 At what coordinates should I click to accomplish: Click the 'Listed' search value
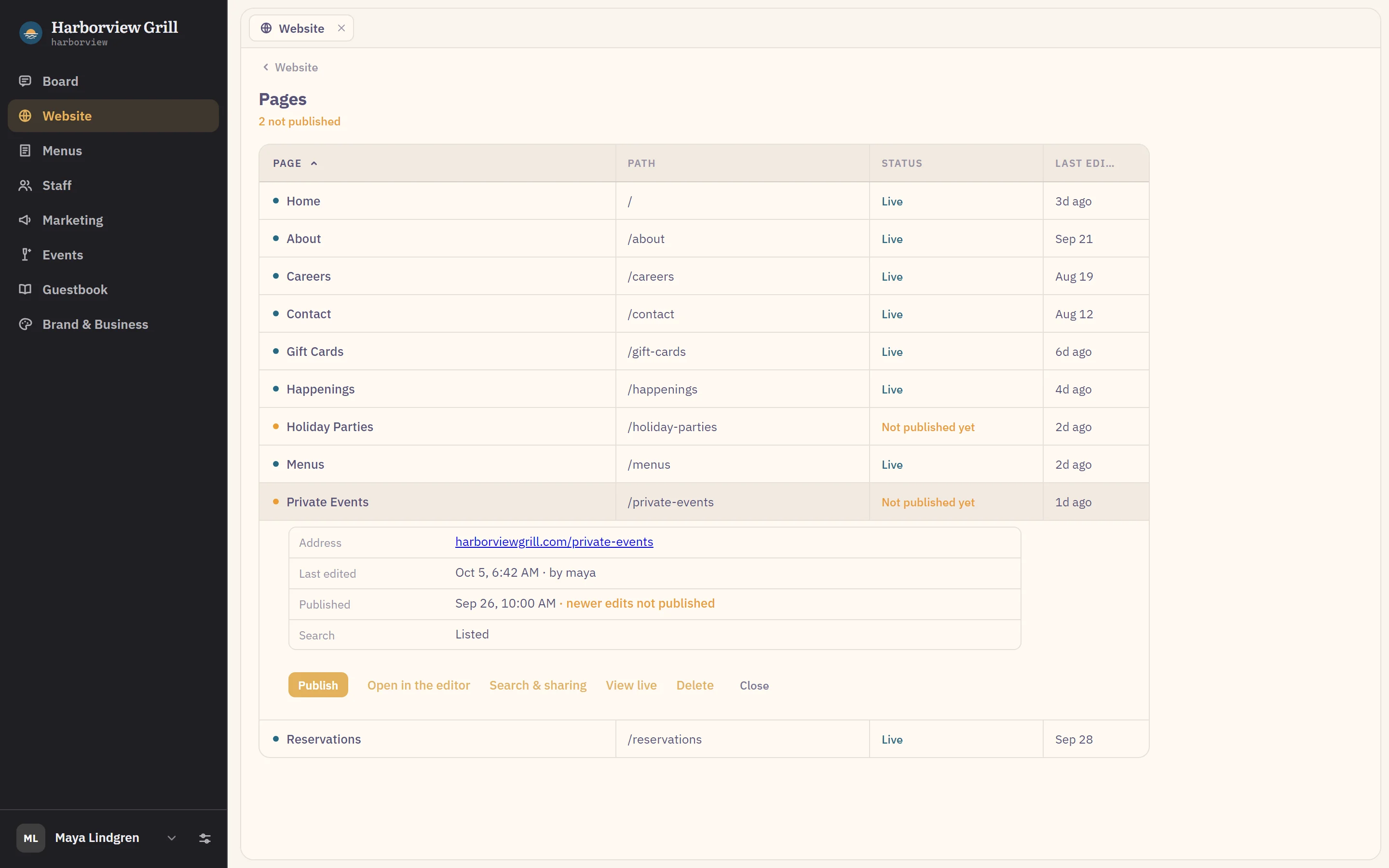tap(472, 634)
